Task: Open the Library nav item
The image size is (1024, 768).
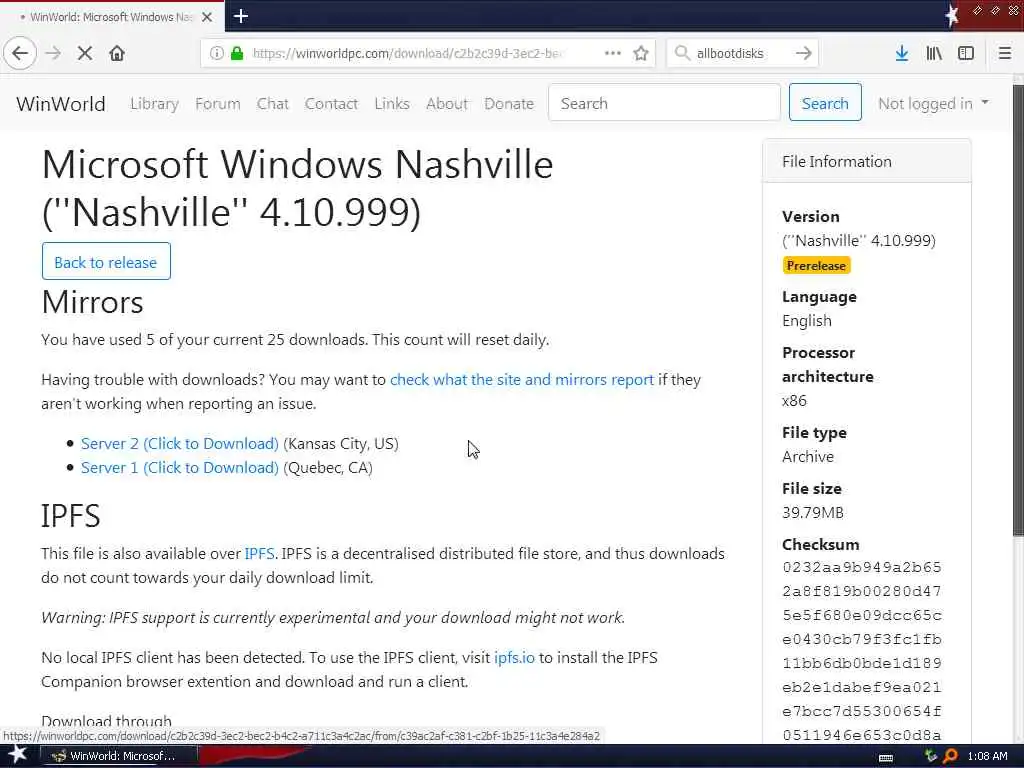Action: pyautogui.click(x=154, y=104)
